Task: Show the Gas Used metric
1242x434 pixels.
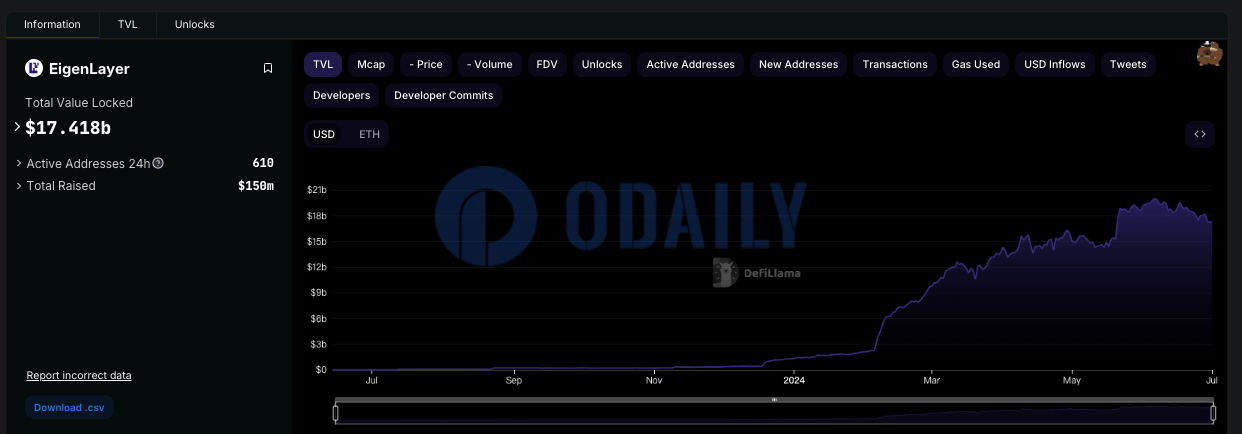Action: pos(976,64)
